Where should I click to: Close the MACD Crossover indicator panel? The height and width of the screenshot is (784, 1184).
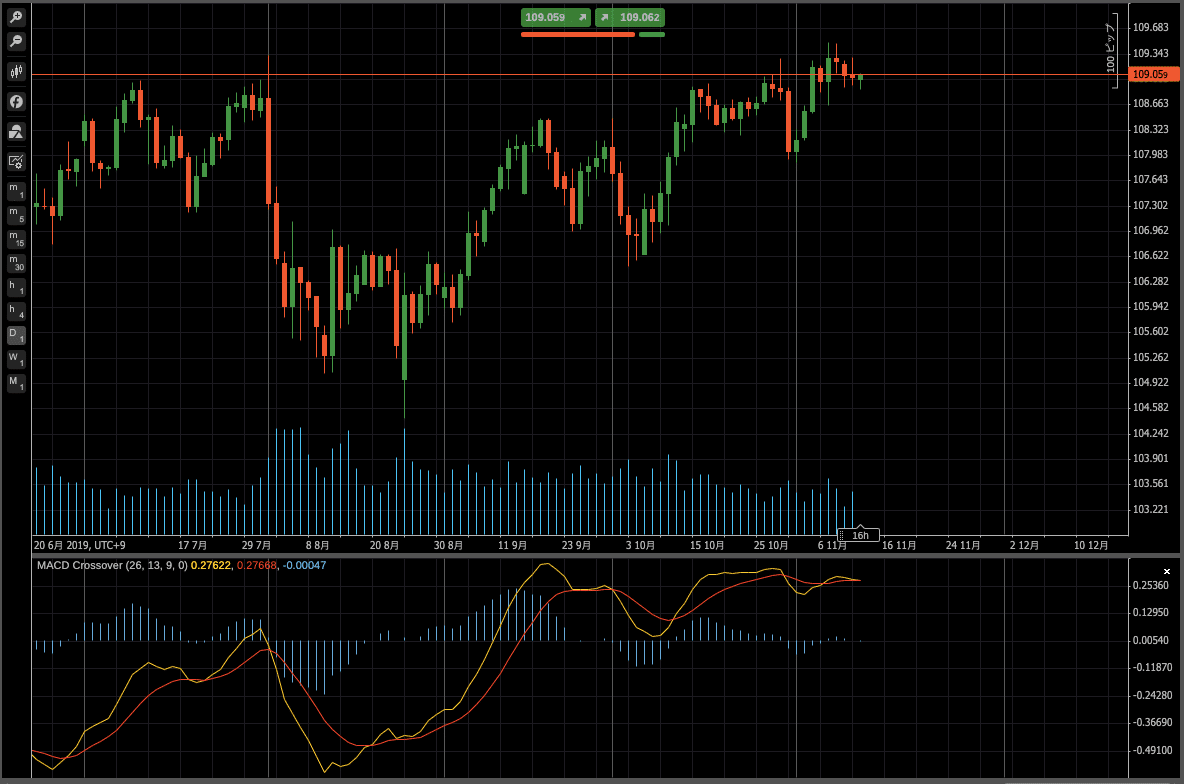pyautogui.click(x=1167, y=572)
